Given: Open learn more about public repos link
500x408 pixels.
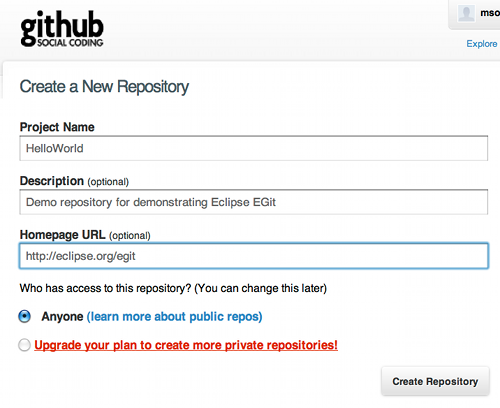Looking at the screenshot, I should click(x=175, y=316).
